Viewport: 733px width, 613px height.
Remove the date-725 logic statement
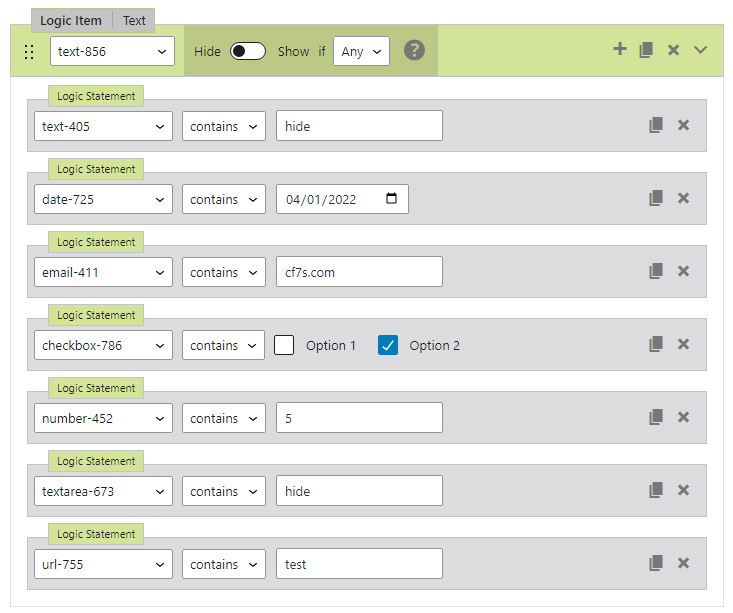[684, 199]
